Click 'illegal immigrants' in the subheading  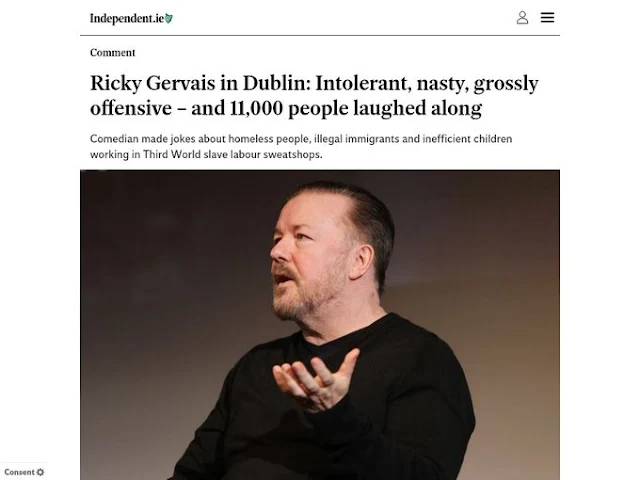click(357, 139)
